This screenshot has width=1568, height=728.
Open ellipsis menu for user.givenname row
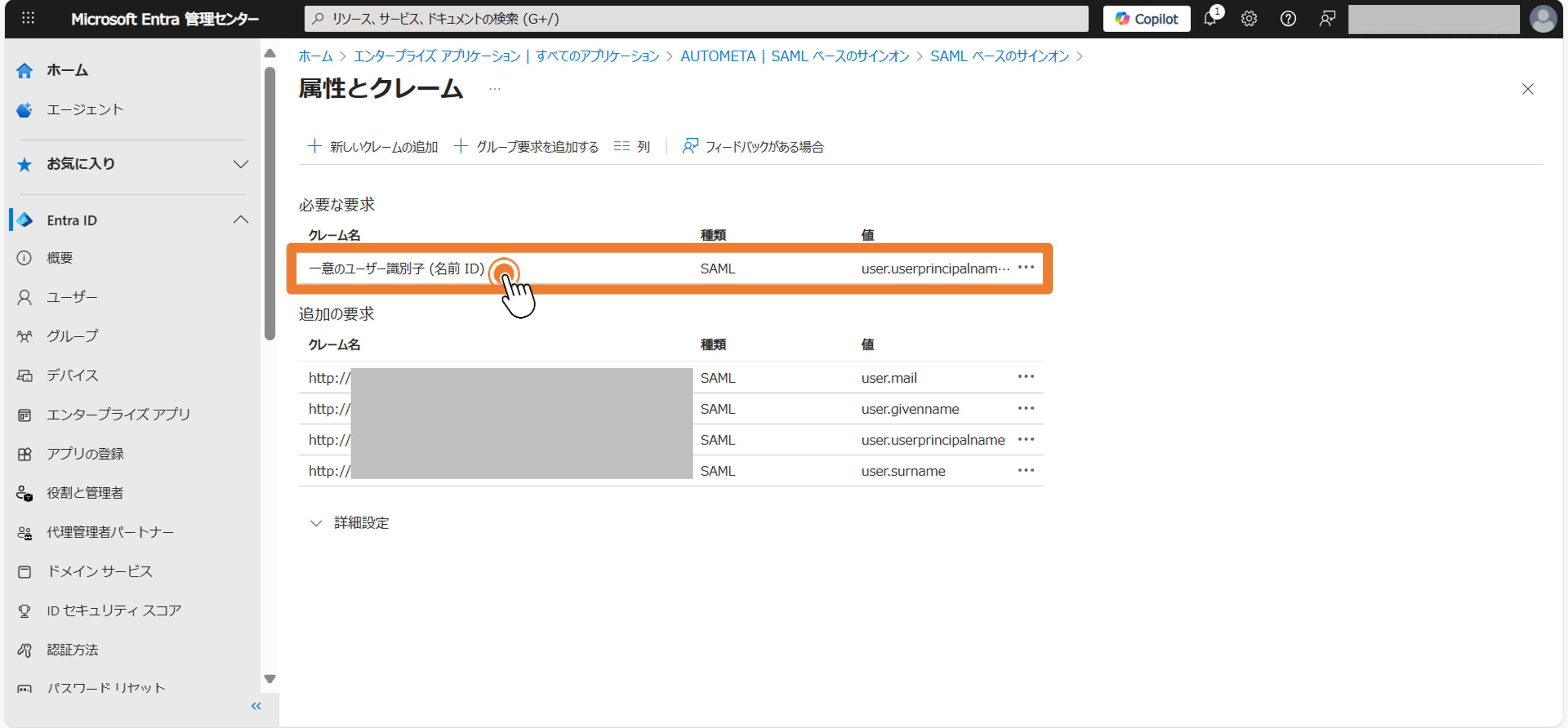tap(1026, 408)
